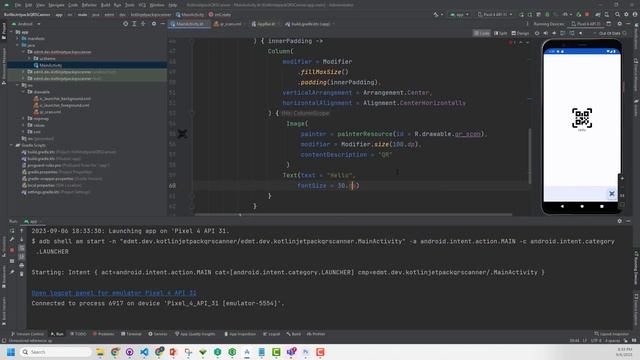640x360 pixels.
Task: Click the locate opened file target icon
Action: pos(125,24)
